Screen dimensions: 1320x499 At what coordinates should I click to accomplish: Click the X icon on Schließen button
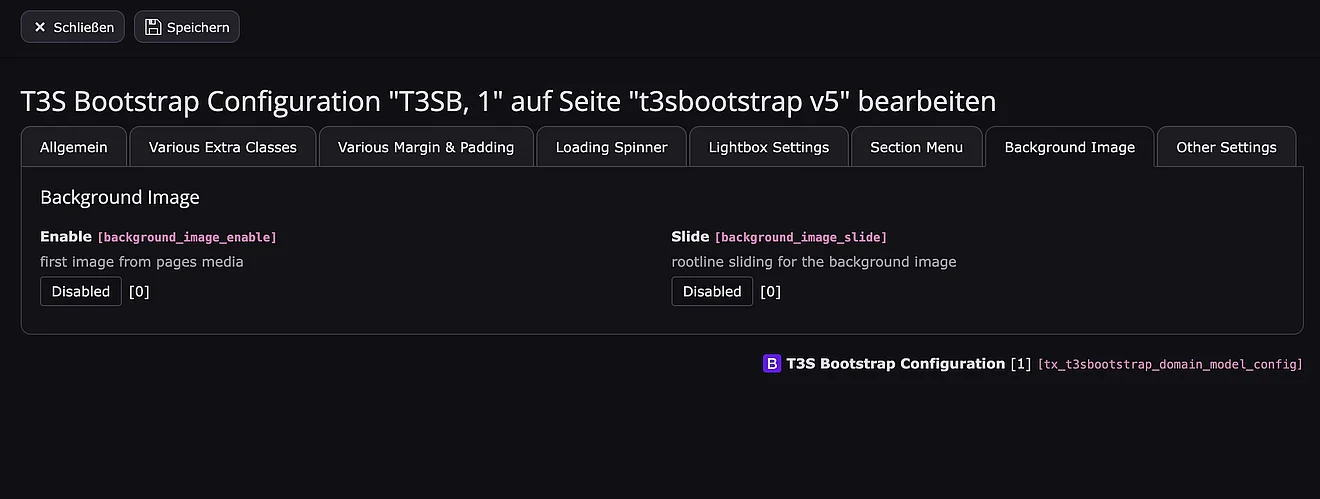[x=40, y=27]
